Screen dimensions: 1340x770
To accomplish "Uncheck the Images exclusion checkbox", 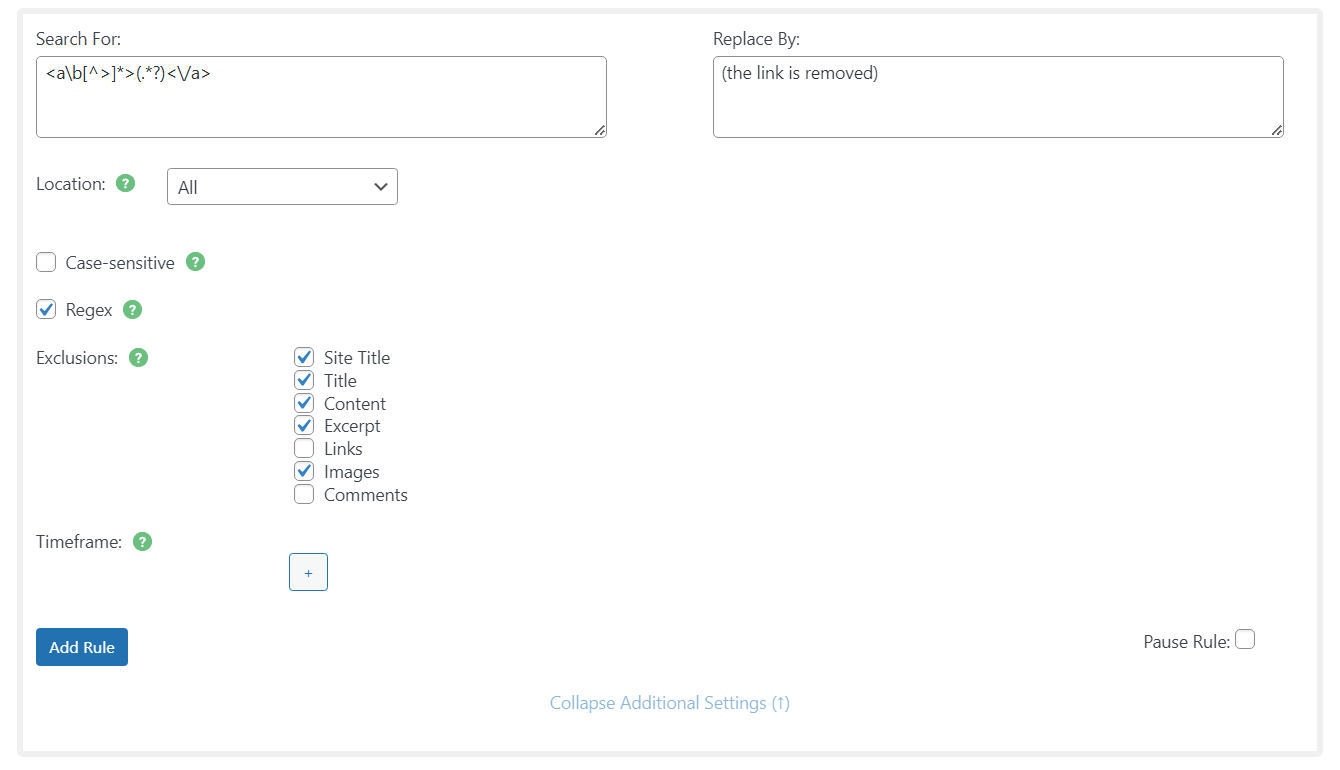I will click(304, 471).
